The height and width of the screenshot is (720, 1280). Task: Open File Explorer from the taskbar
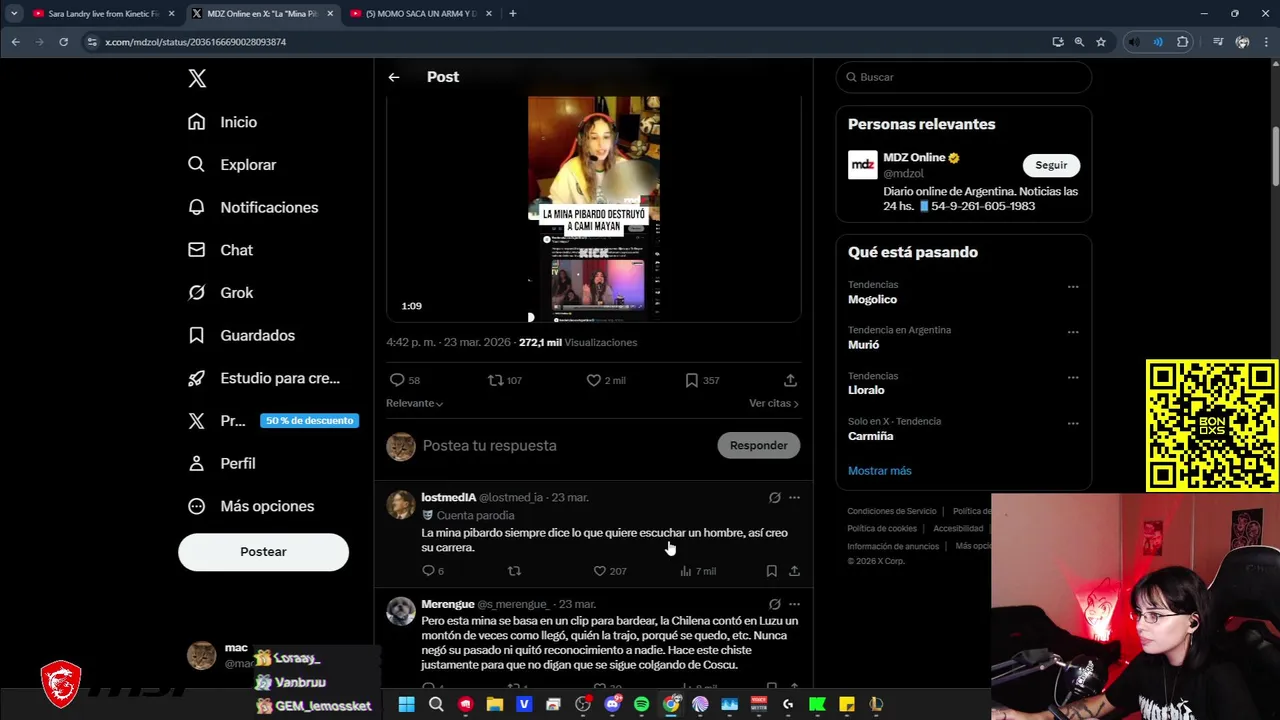coord(494,705)
